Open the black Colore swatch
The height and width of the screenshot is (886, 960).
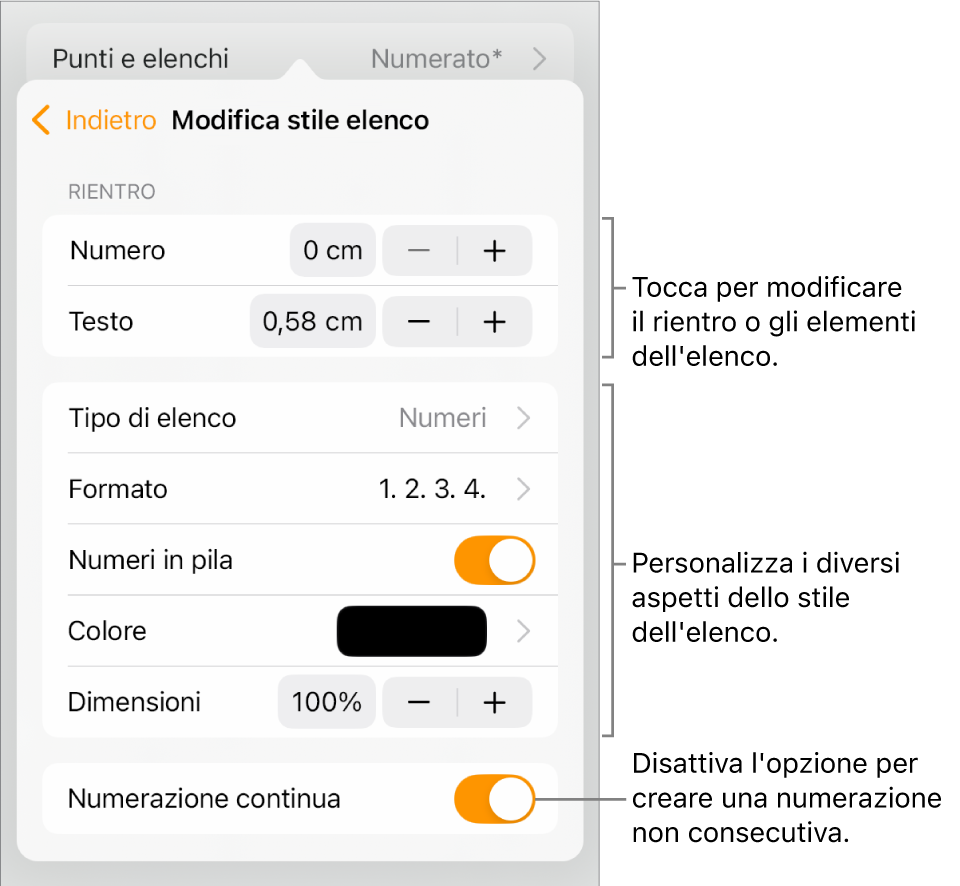pos(412,631)
